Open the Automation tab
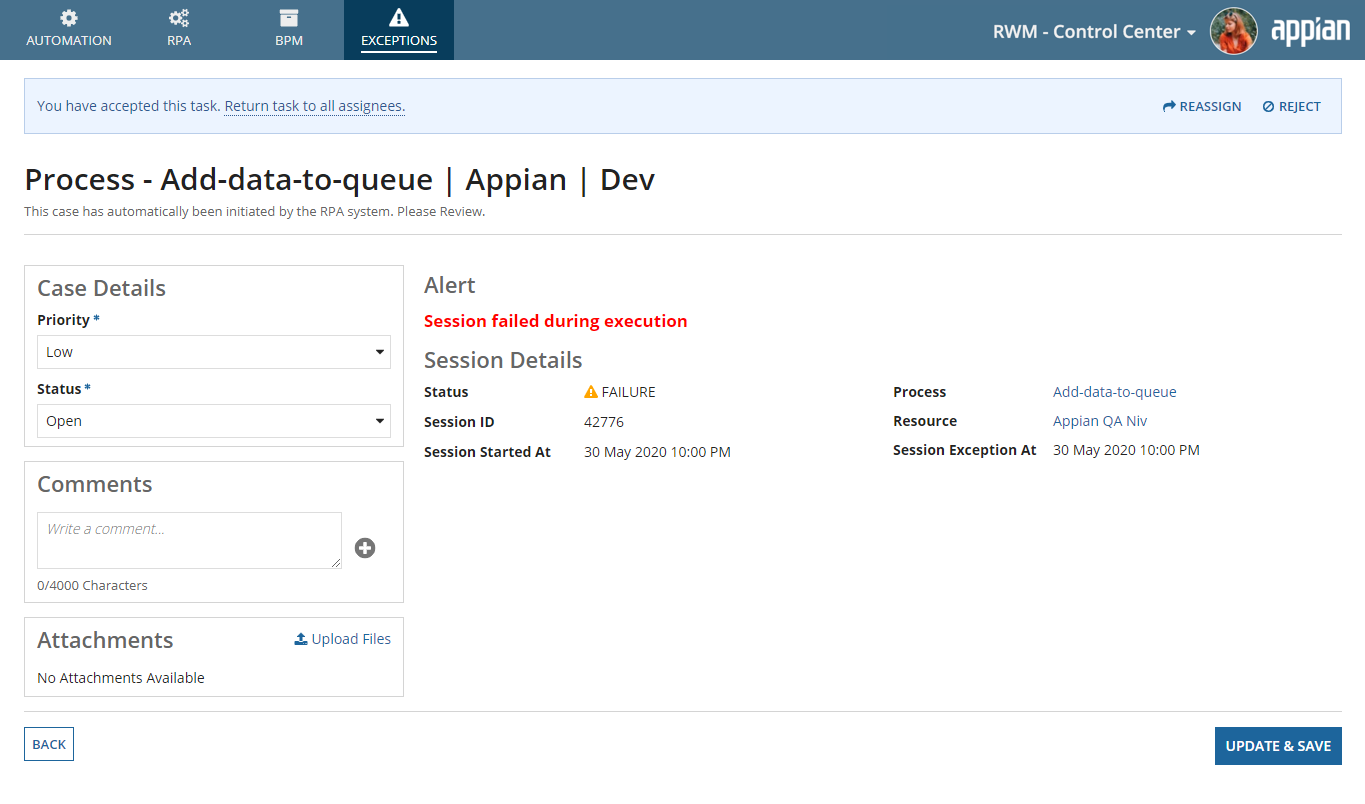 pyautogui.click(x=69, y=30)
